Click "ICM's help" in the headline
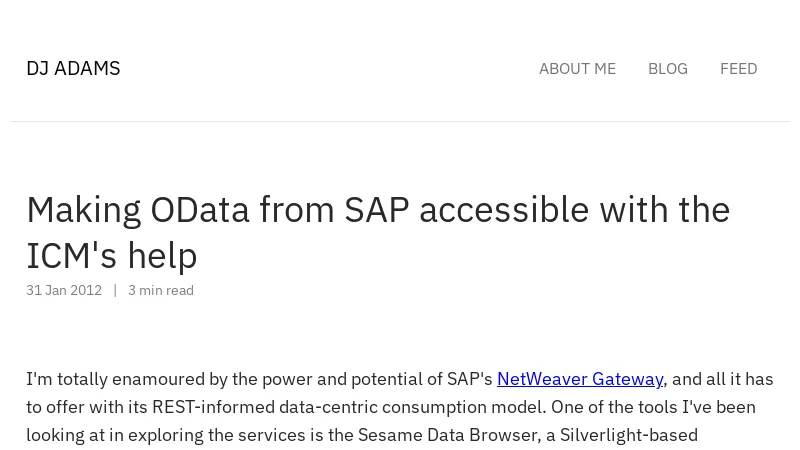Screen dimensions: 800x450 point(112,256)
